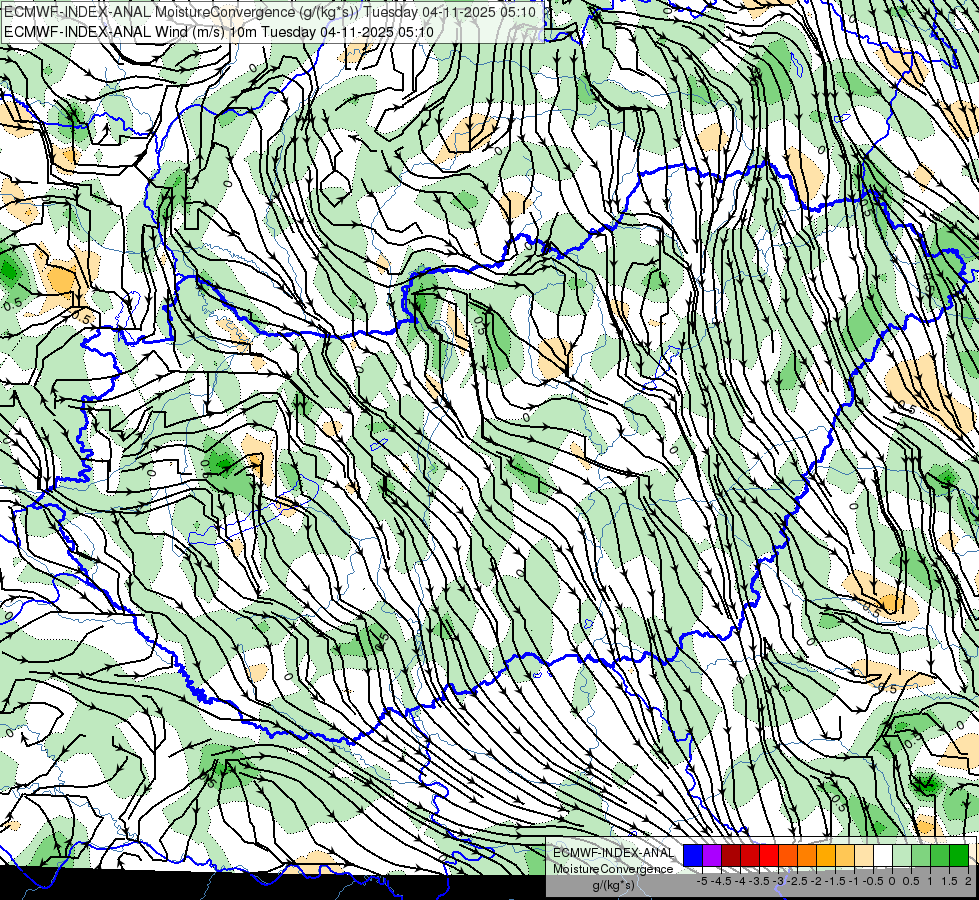Pick the orange-red swatch between -3 and -2.5
Screen dimensions: 979x900
(788, 855)
